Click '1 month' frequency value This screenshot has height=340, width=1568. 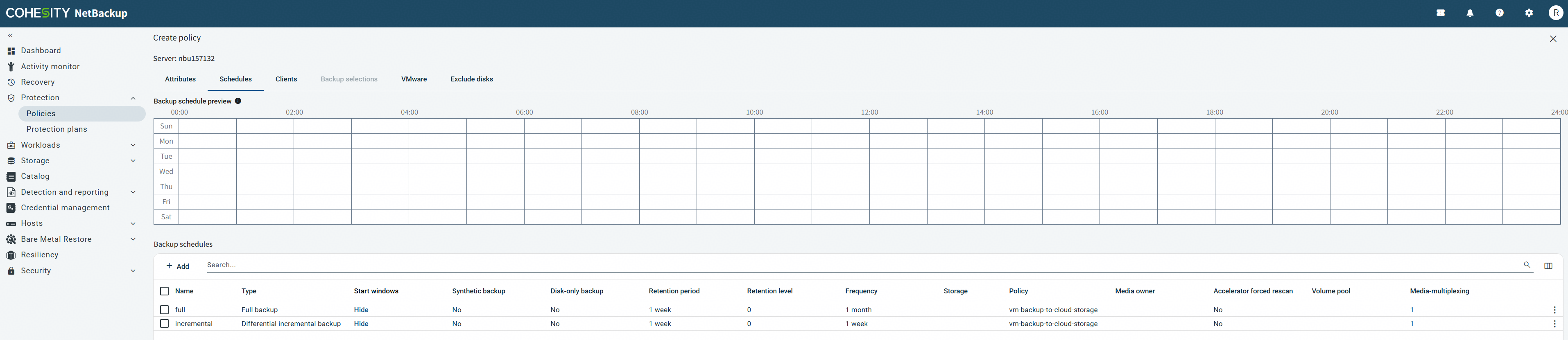(858, 310)
